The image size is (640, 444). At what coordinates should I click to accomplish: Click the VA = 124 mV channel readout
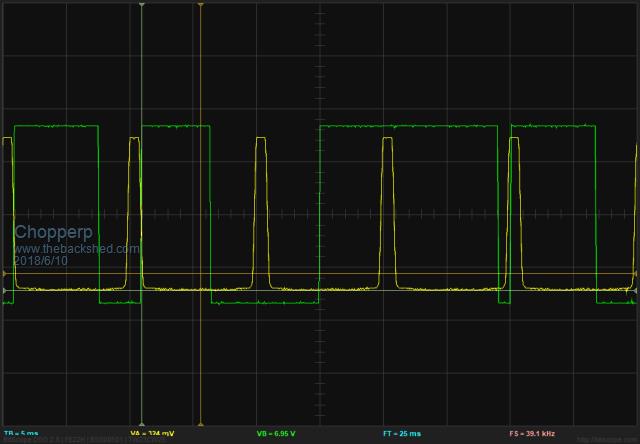coord(152,435)
